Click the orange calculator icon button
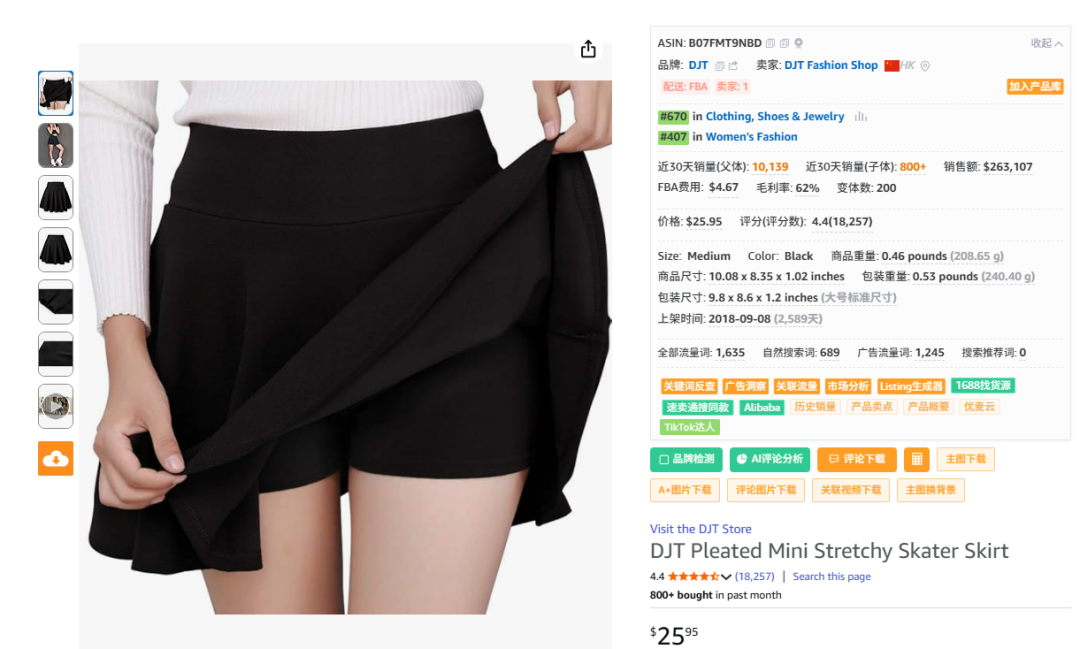 (x=917, y=459)
